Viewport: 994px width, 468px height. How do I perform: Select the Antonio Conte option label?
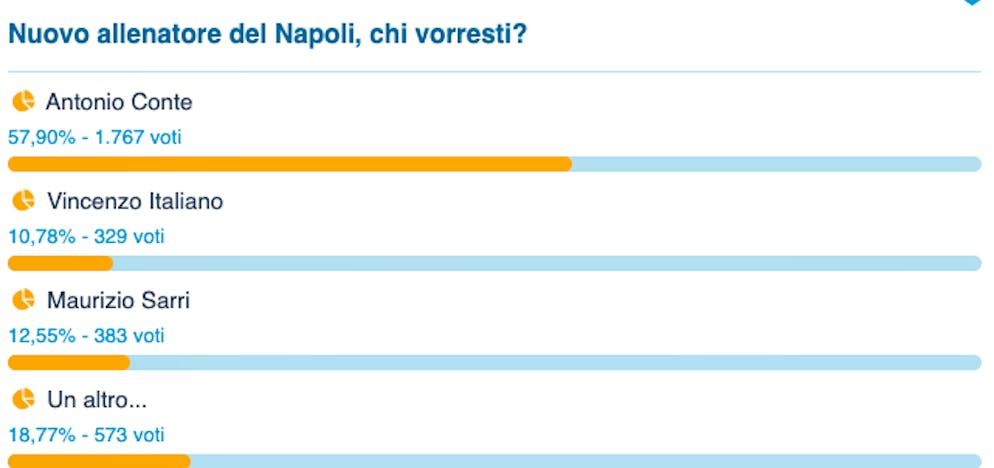[119, 102]
